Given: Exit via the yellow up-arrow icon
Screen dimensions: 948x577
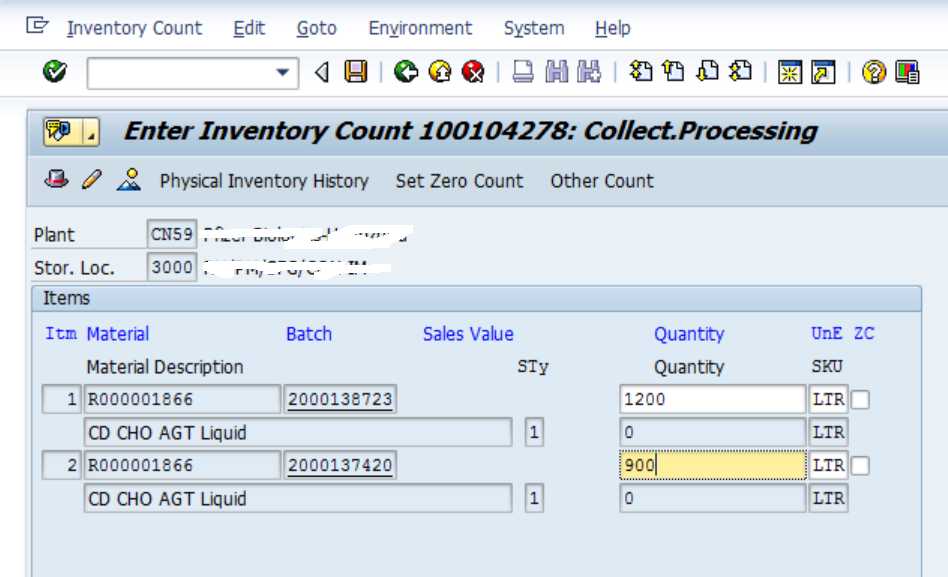Looking at the screenshot, I should pos(440,72).
